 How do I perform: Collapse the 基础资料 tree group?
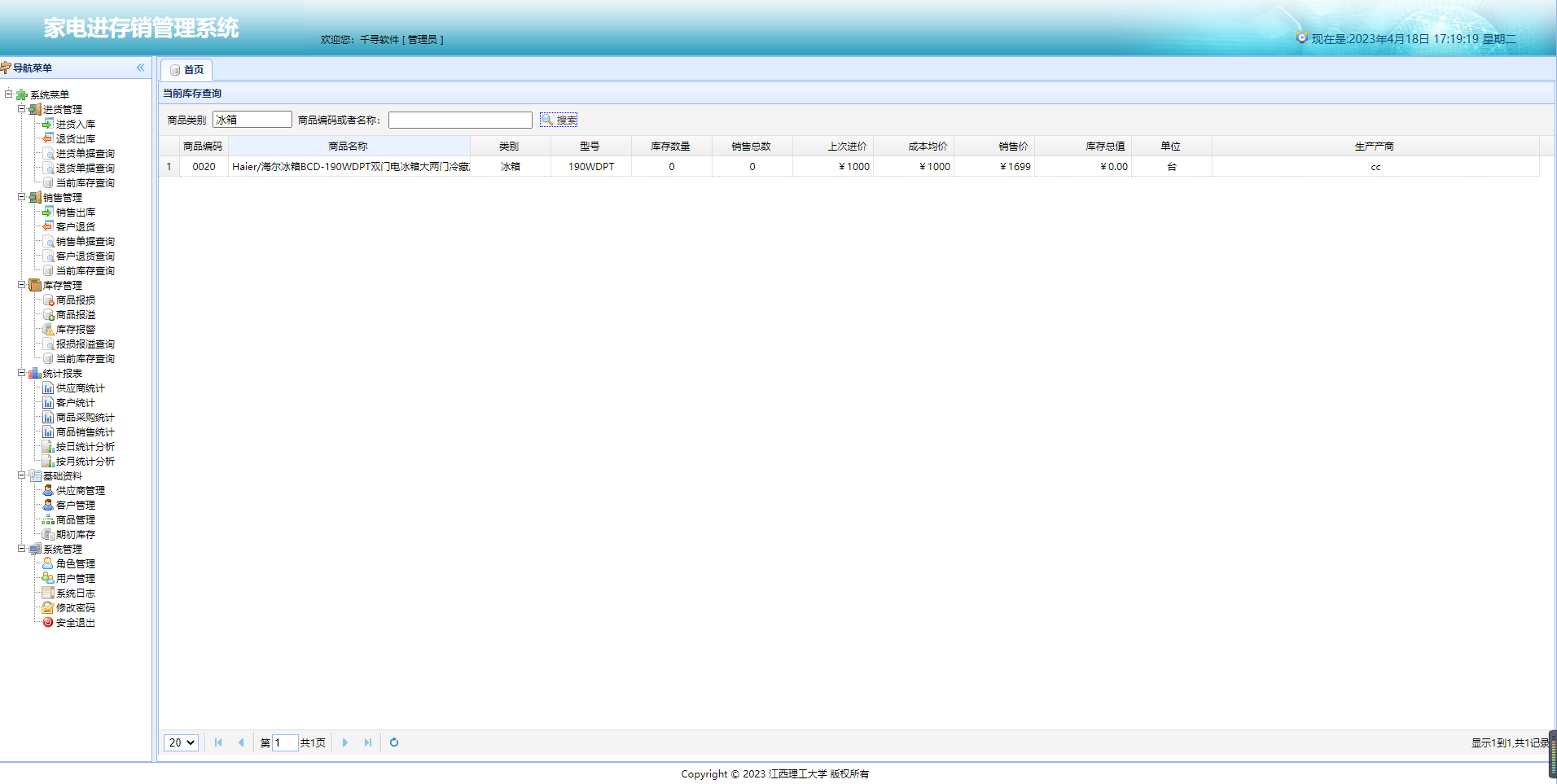click(x=22, y=475)
